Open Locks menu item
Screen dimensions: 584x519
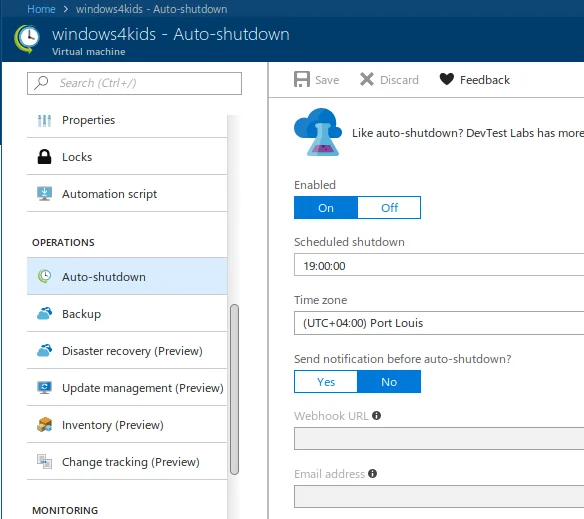[x=127, y=157]
